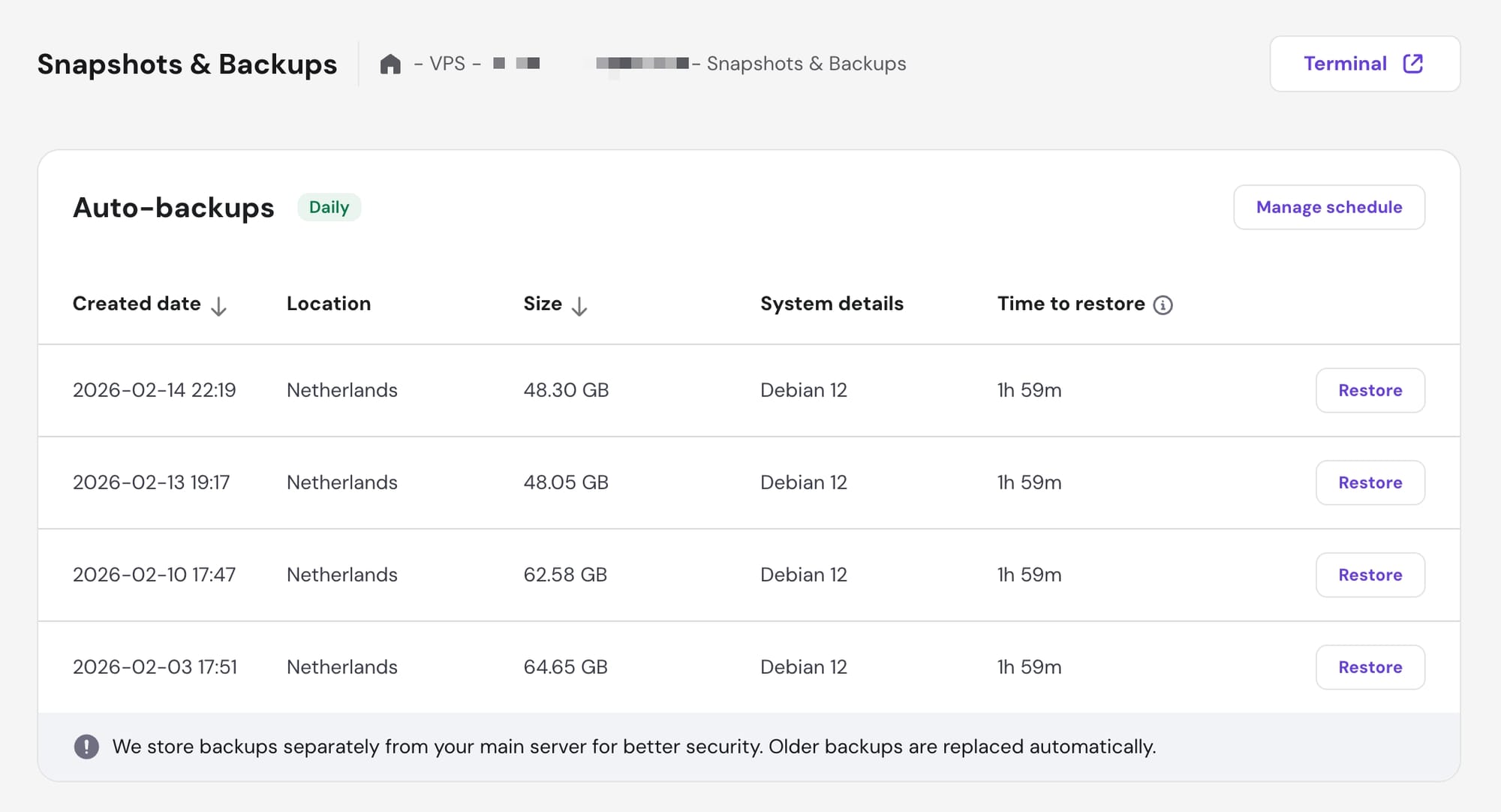Click the Daily badge next to Auto-backups
The height and width of the screenshot is (812, 1501).
329,207
